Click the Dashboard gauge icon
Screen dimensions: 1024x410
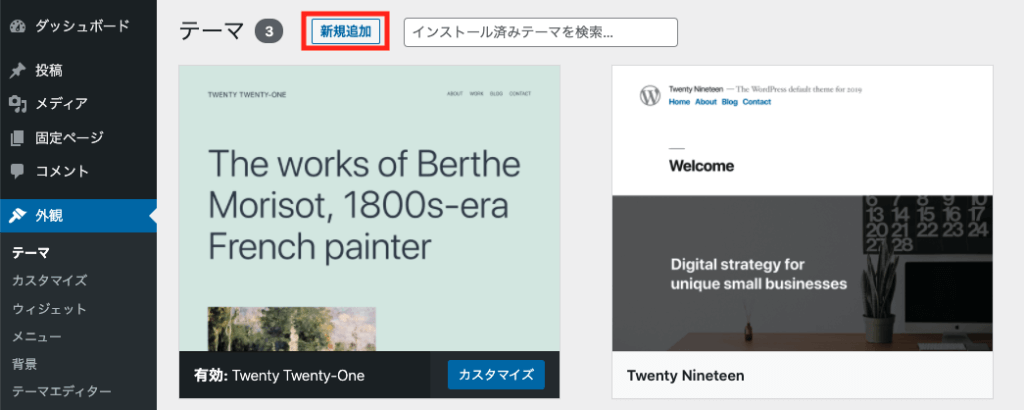point(17,23)
